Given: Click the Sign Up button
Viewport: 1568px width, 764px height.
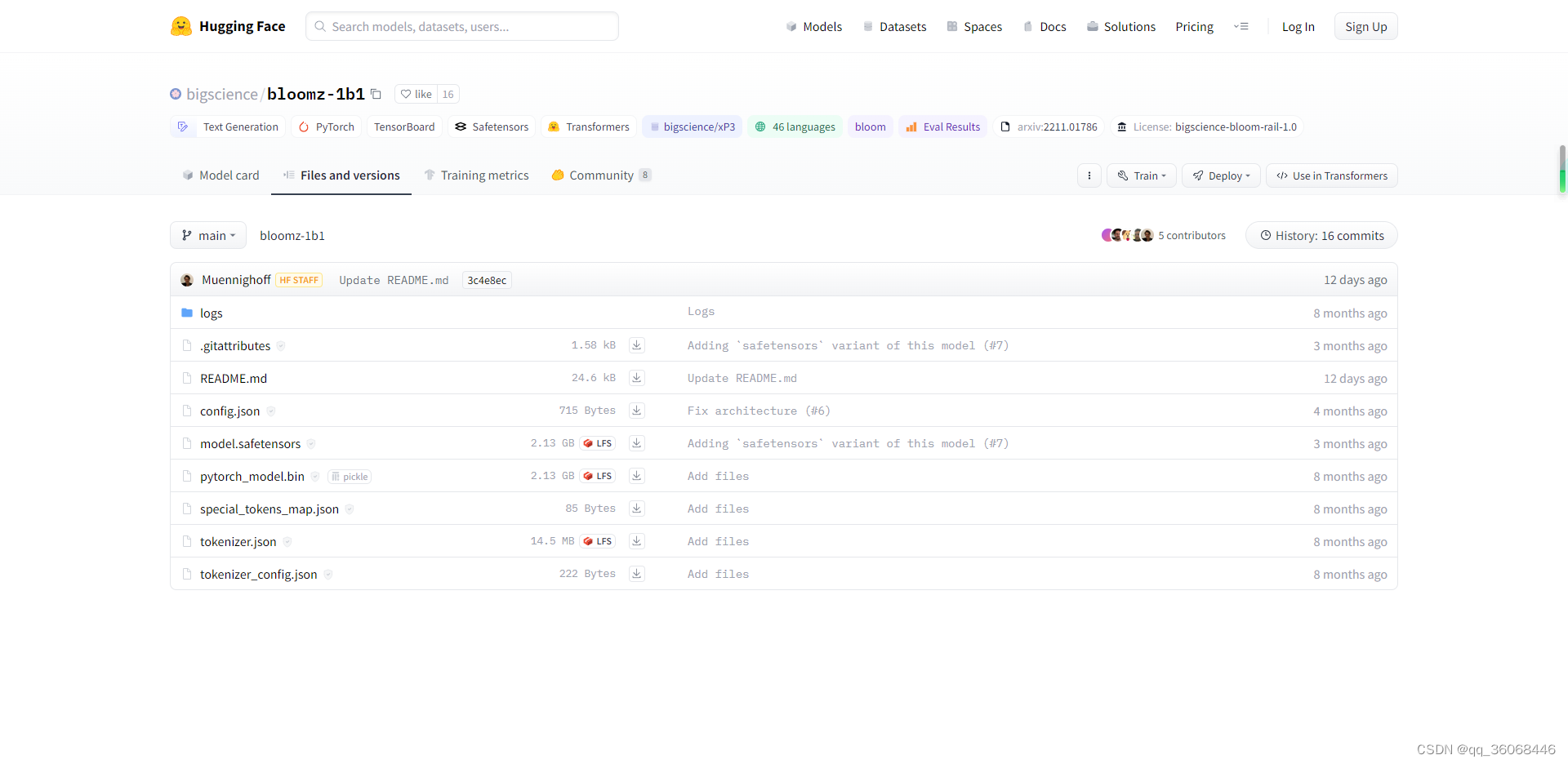Looking at the screenshot, I should tap(1366, 27).
